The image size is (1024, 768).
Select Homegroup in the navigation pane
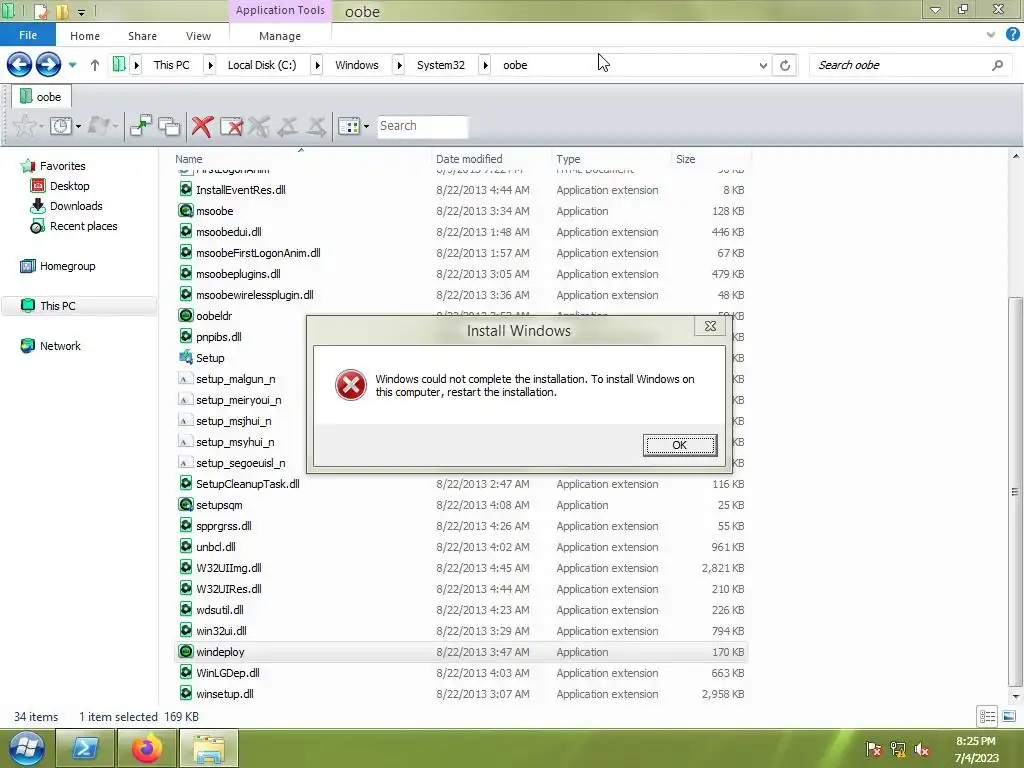click(67, 266)
